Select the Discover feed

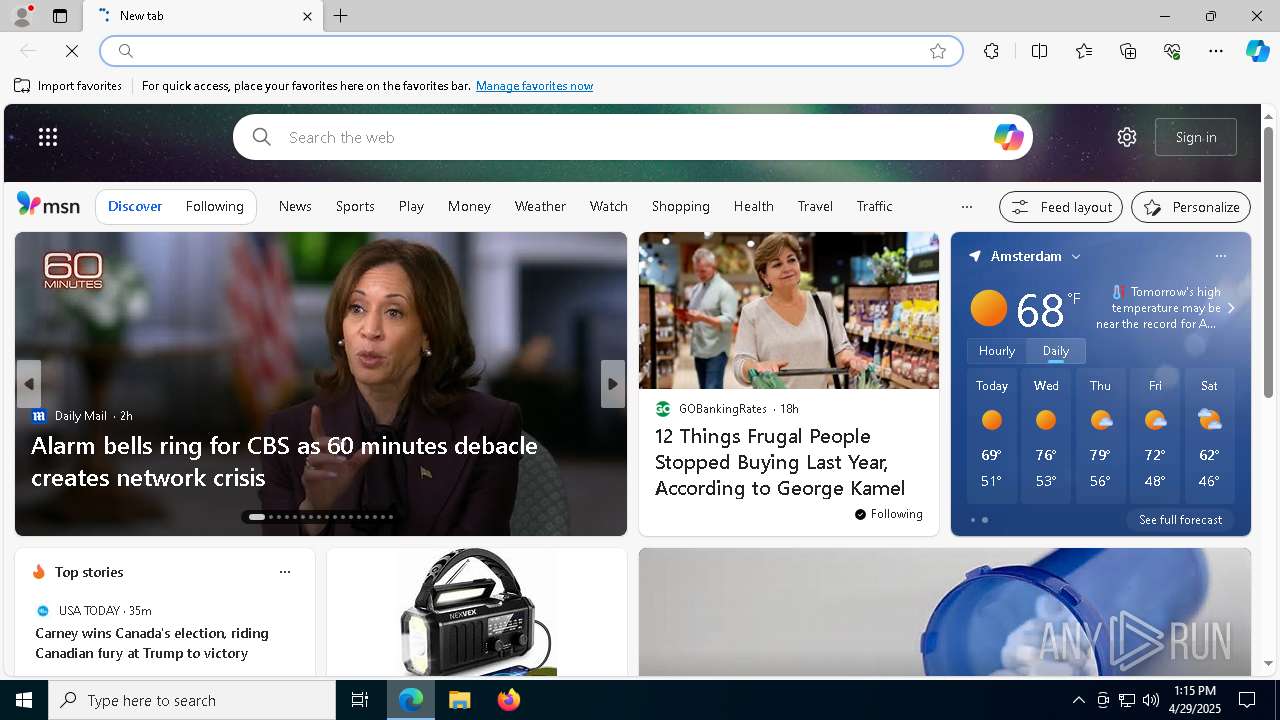(135, 206)
